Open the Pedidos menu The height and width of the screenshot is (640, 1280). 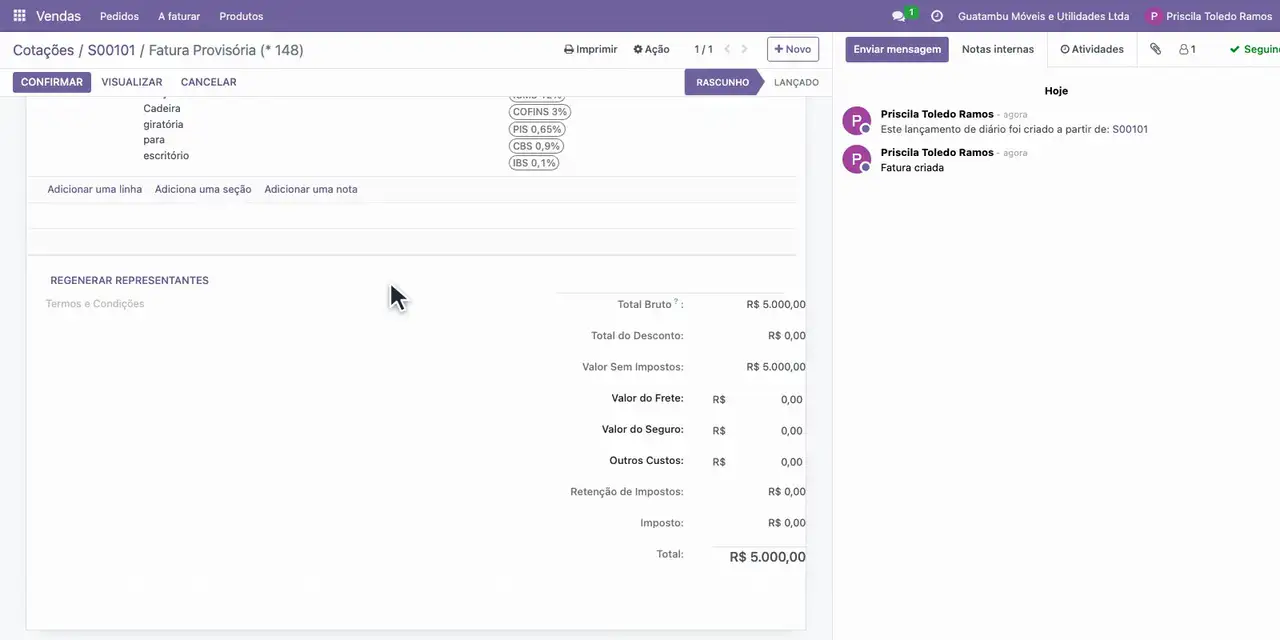pyautogui.click(x=119, y=16)
